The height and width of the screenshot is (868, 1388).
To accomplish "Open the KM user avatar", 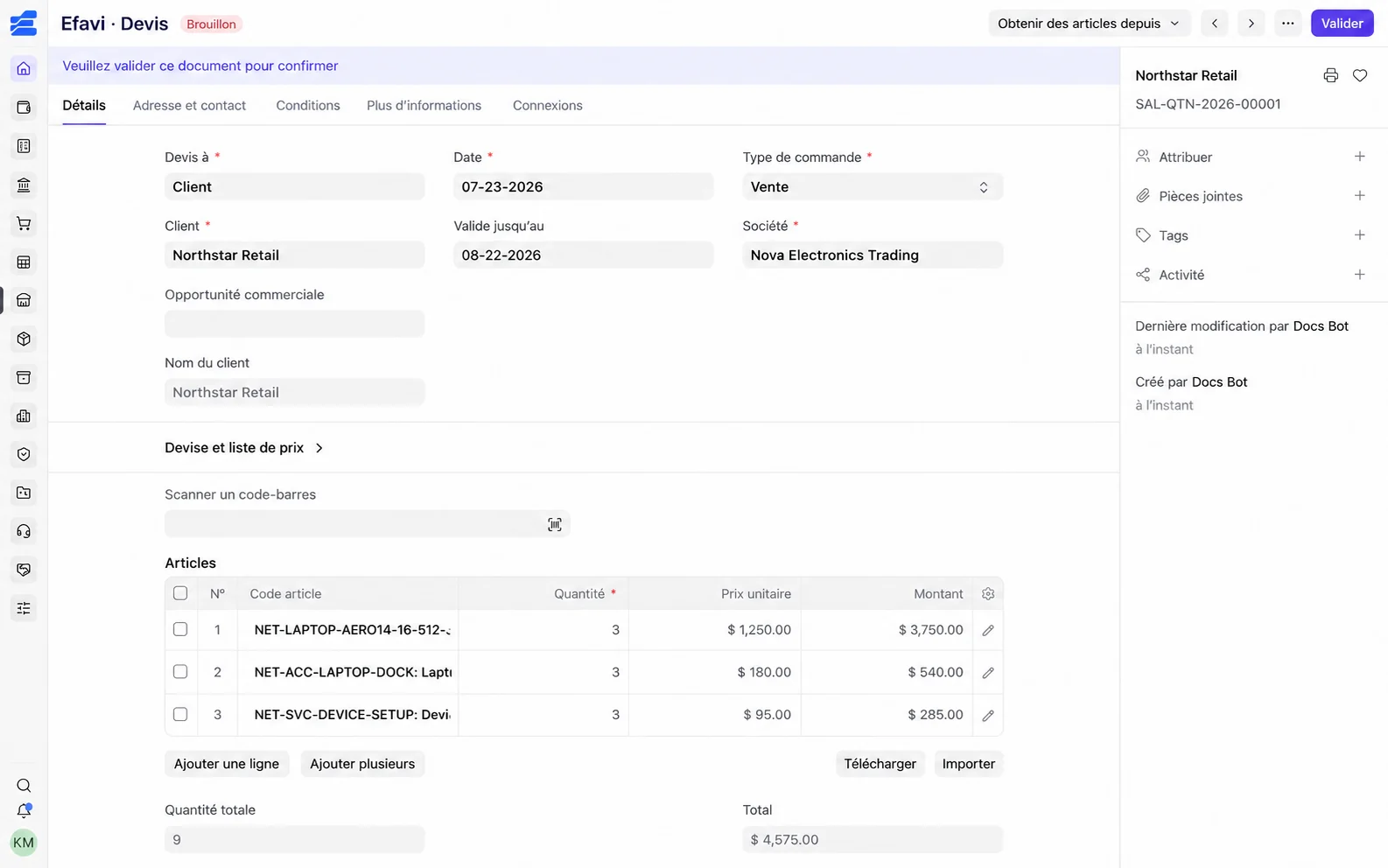I will tap(24, 843).
